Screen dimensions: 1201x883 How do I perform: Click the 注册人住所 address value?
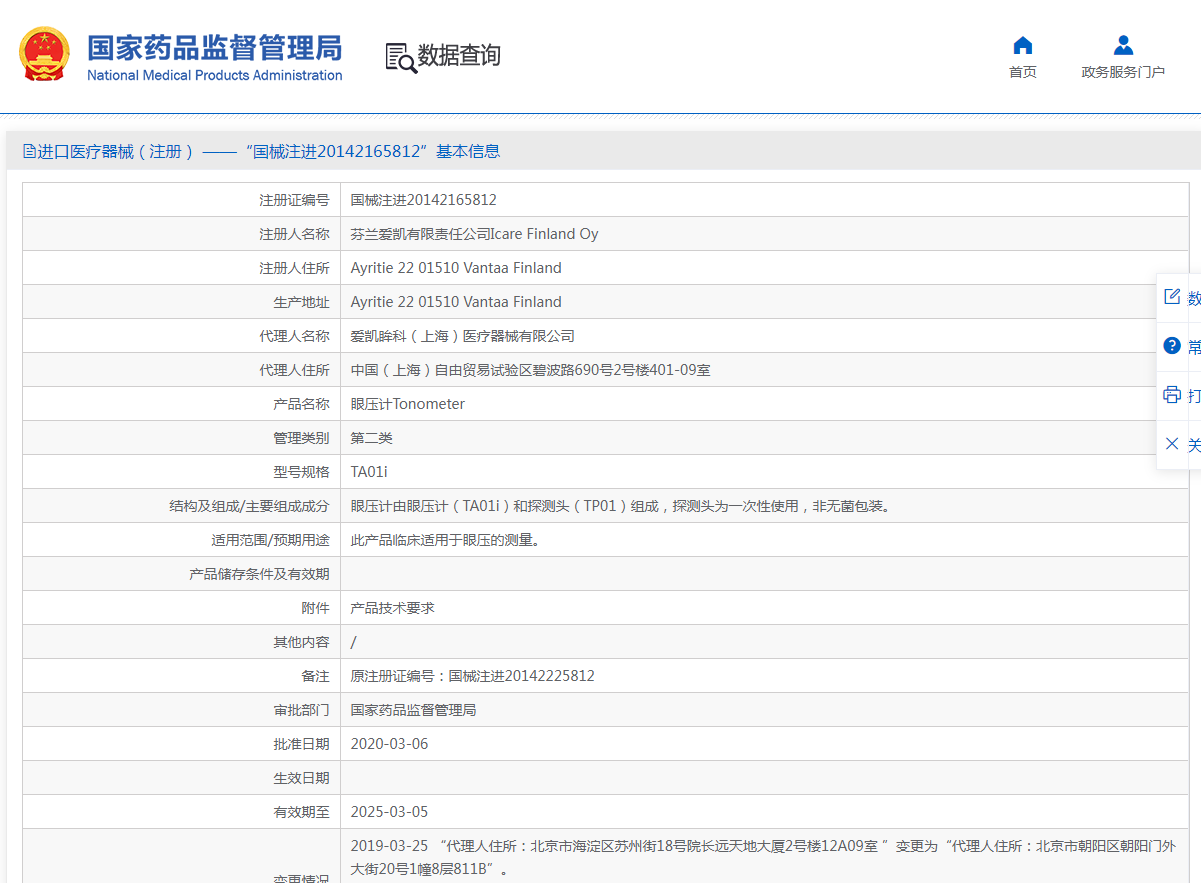coord(456,268)
